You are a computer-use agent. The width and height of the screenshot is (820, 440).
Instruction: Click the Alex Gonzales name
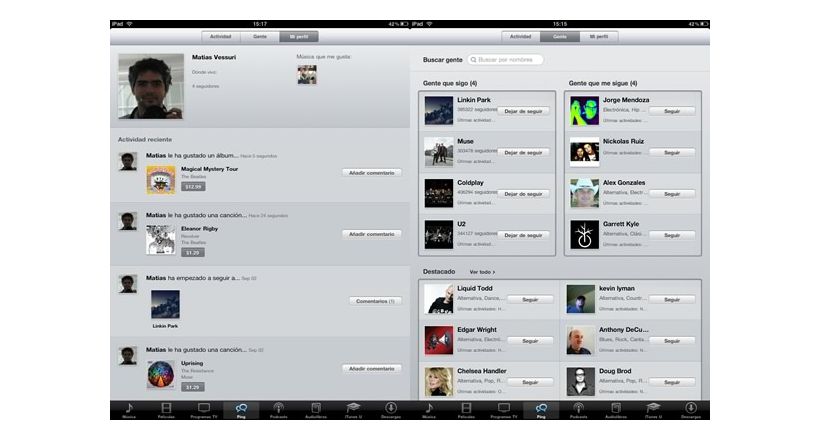pos(624,183)
